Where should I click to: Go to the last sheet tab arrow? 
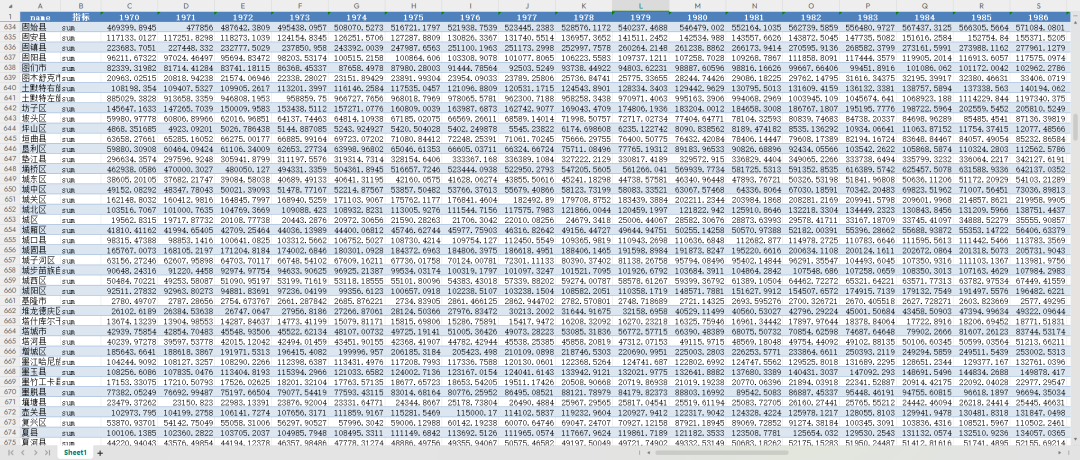point(47,453)
